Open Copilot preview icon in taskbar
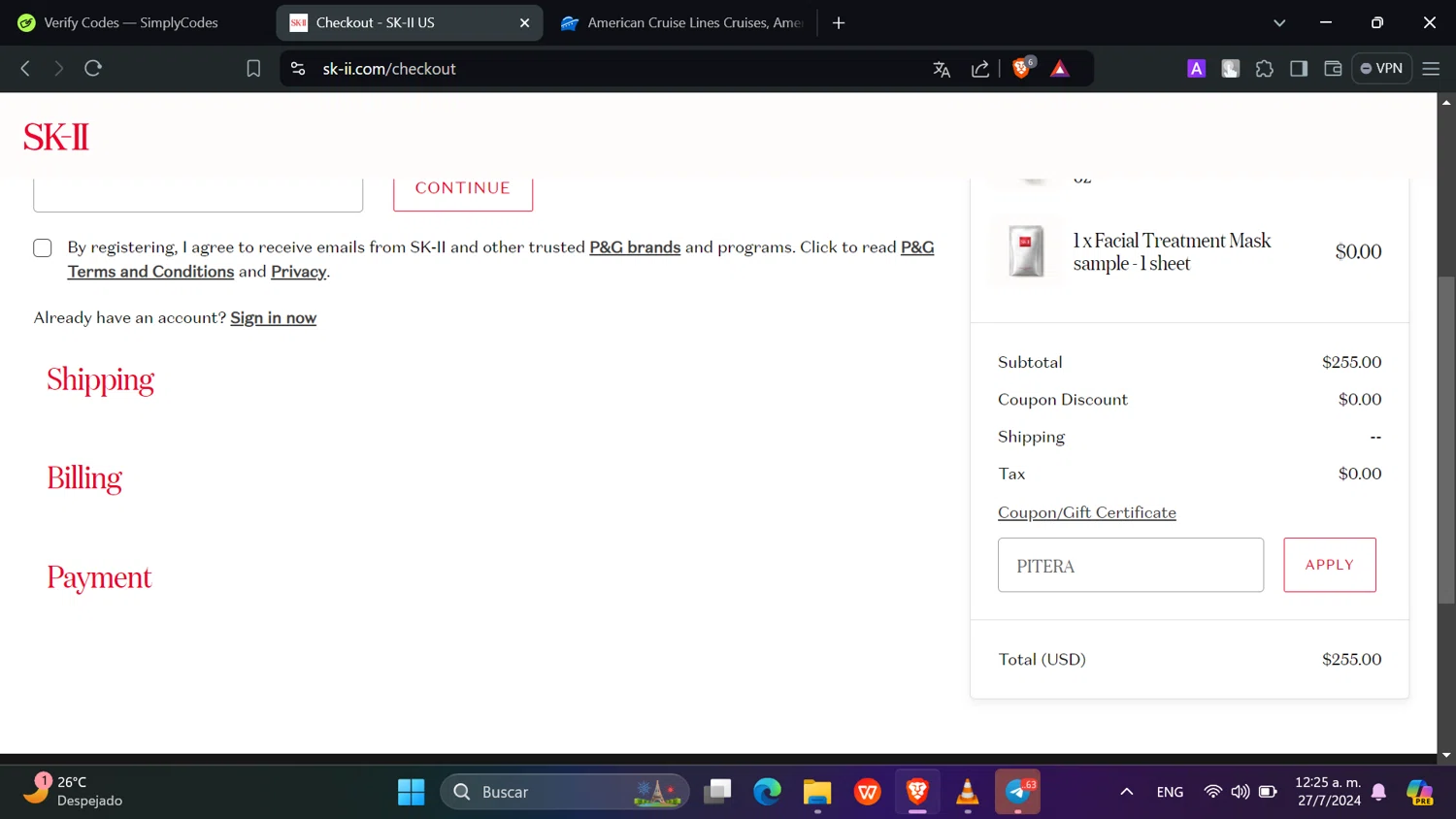 tap(1419, 792)
